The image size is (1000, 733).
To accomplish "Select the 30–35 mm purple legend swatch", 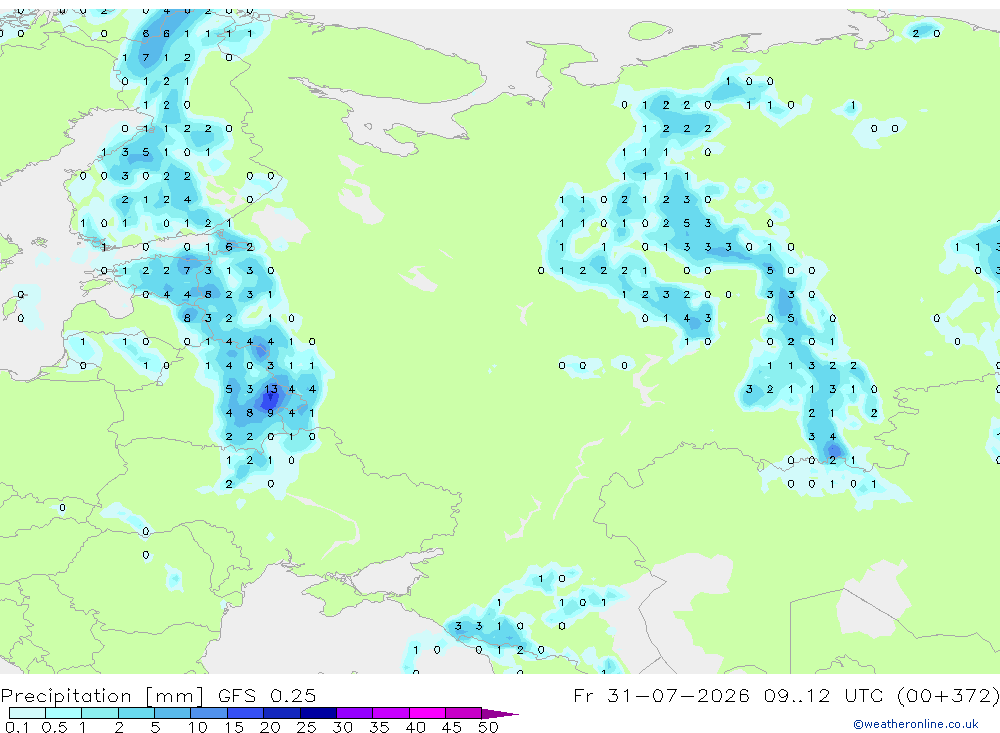I will coord(355,713).
